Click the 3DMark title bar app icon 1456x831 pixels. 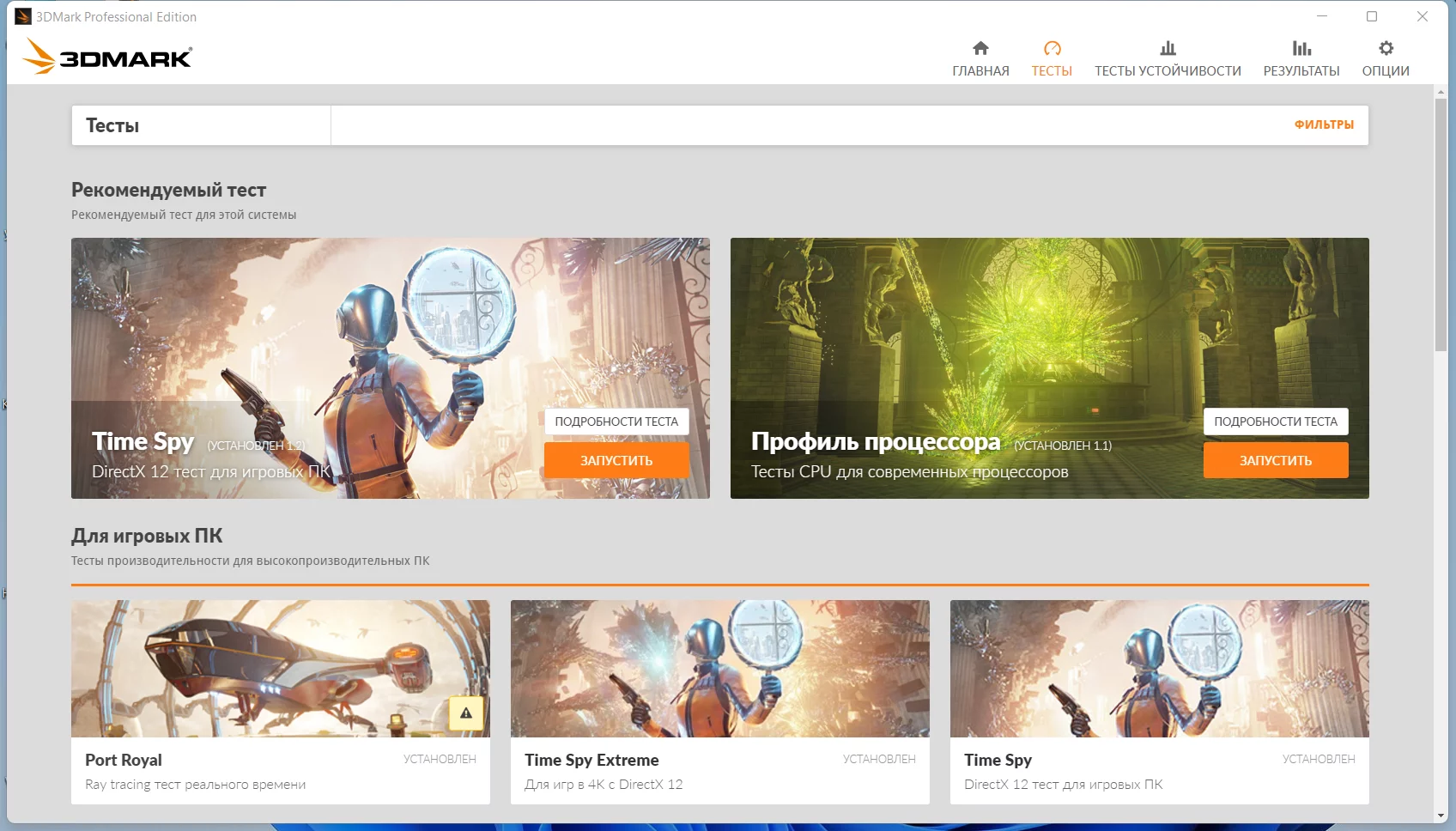point(23,16)
